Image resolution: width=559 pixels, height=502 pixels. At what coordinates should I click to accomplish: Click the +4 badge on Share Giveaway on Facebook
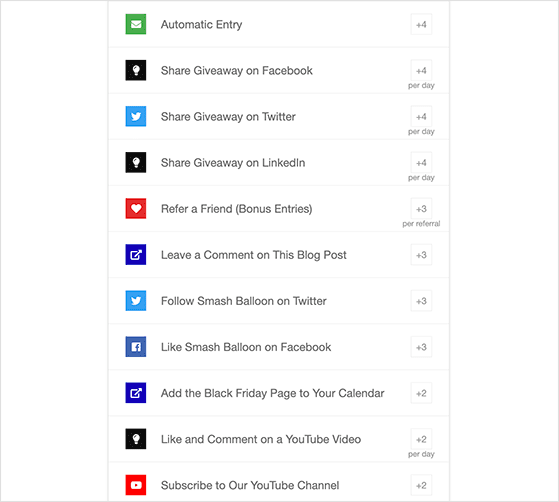click(421, 70)
